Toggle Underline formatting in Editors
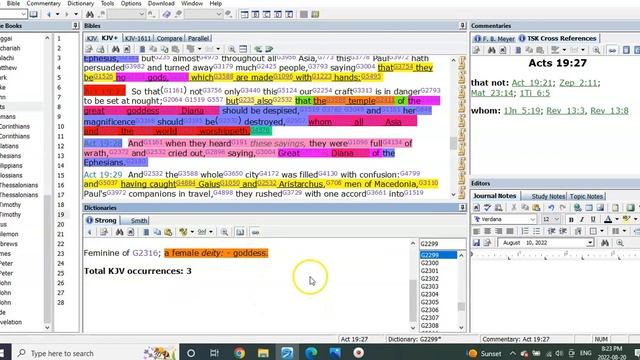The height and width of the screenshot is (360, 640). click(593, 220)
